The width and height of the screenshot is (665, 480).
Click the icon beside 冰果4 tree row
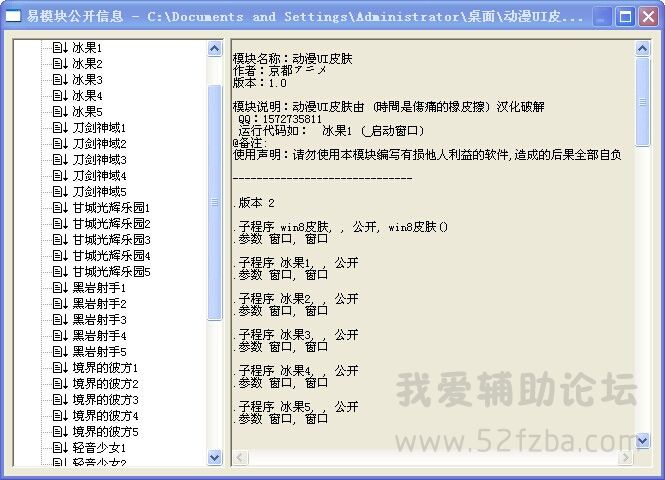tap(60, 96)
